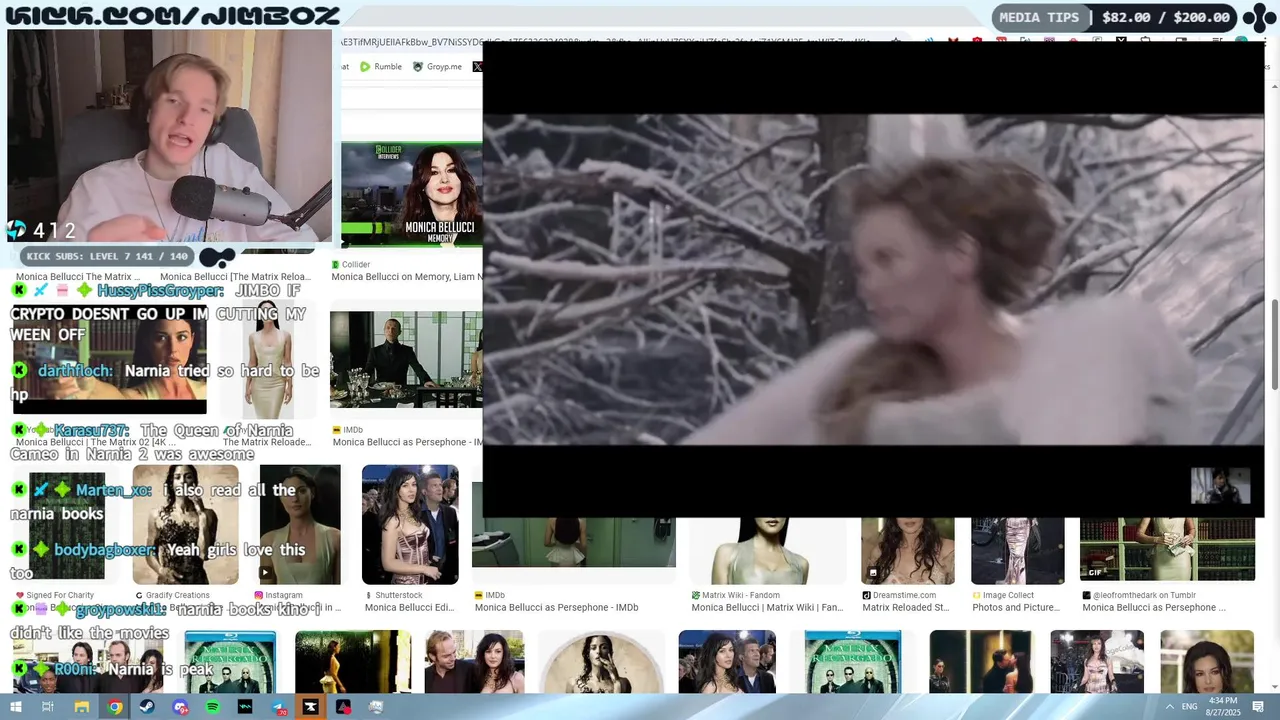Click the video player overlay frame

pos(873,279)
